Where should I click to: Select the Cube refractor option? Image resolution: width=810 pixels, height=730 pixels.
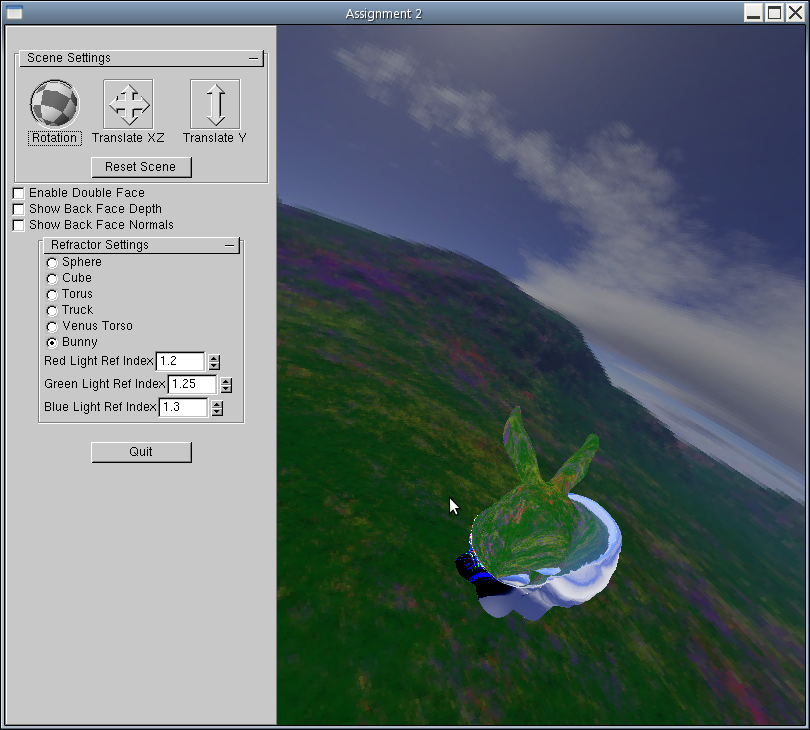tap(52, 278)
